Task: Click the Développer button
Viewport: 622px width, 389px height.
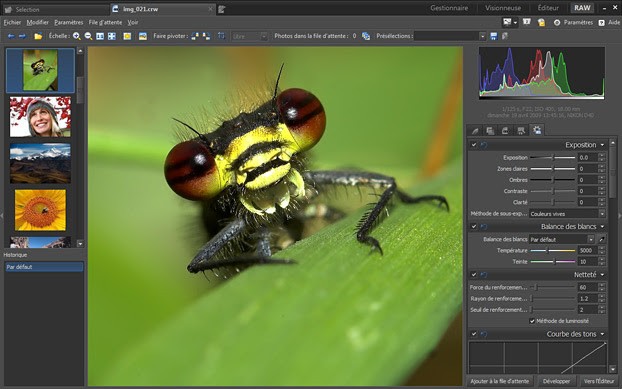Action: 556,381
